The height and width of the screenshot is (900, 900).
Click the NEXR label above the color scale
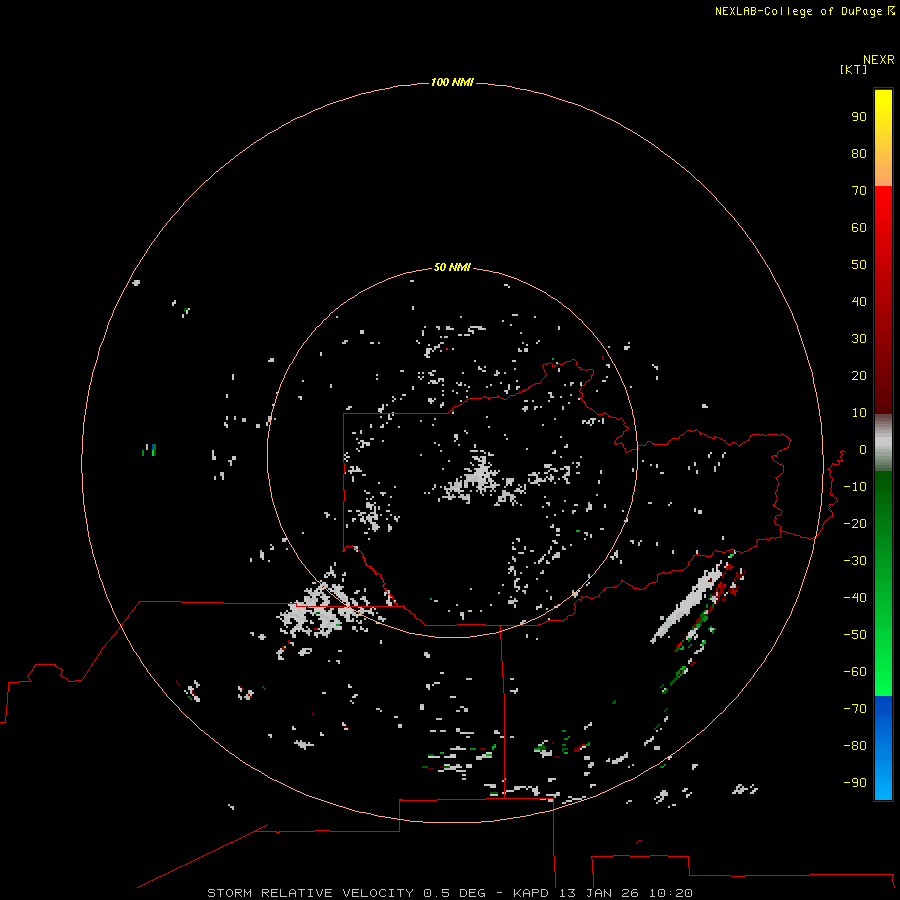(x=878, y=60)
